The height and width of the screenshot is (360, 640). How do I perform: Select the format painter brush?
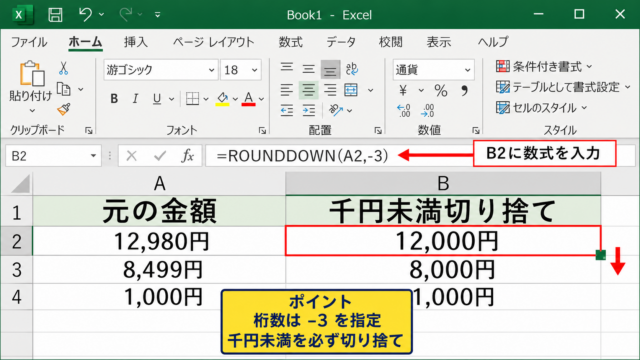pos(64,109)
